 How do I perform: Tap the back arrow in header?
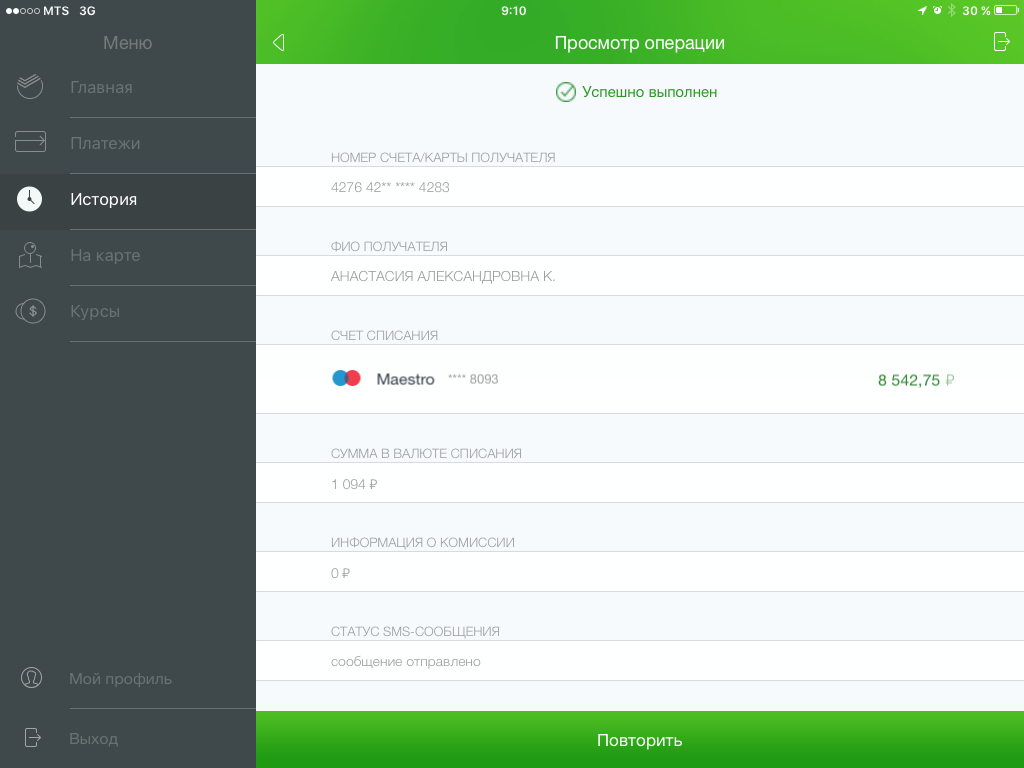point(279,42)
